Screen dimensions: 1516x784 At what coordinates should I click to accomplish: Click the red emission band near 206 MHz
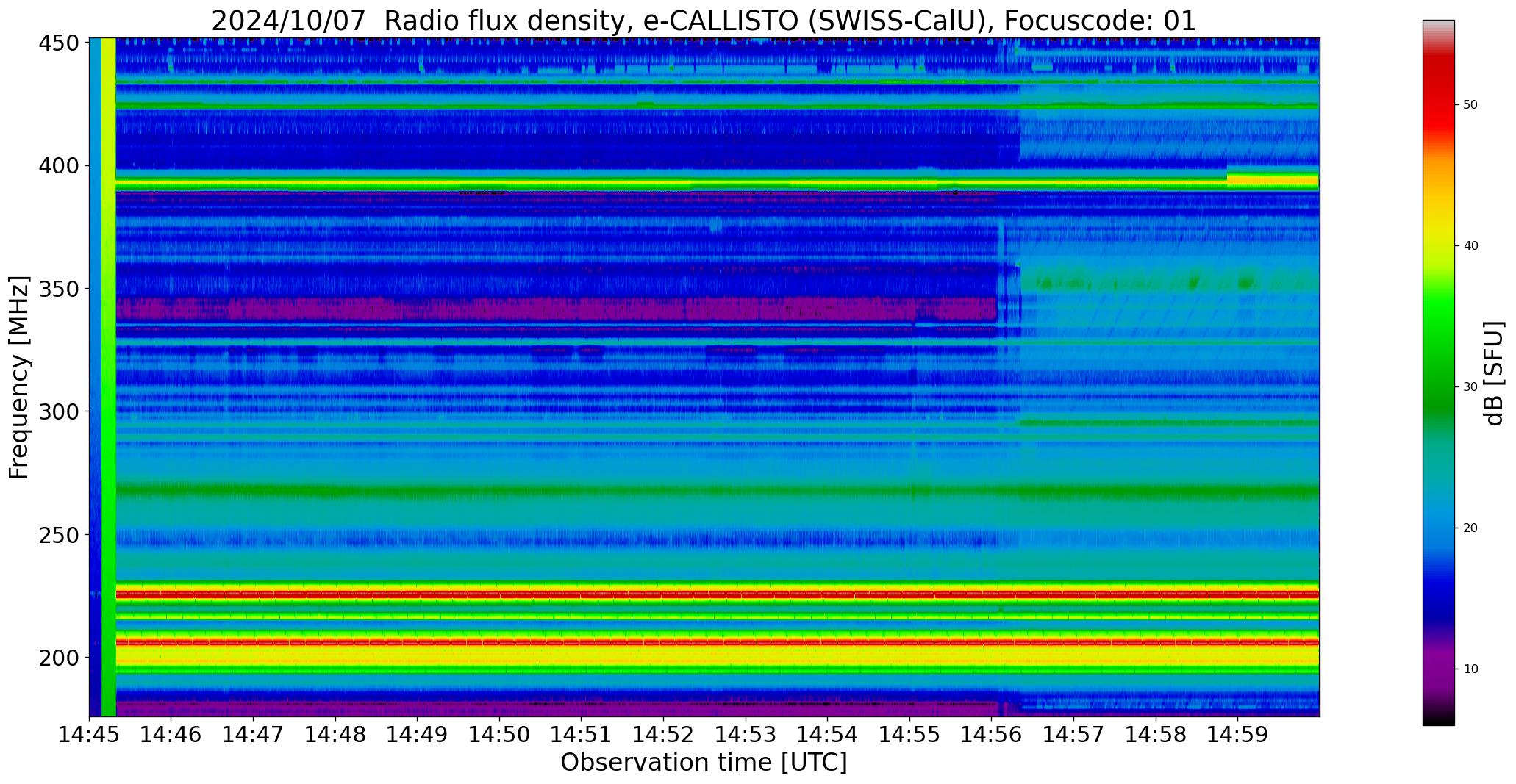(718, 641)
